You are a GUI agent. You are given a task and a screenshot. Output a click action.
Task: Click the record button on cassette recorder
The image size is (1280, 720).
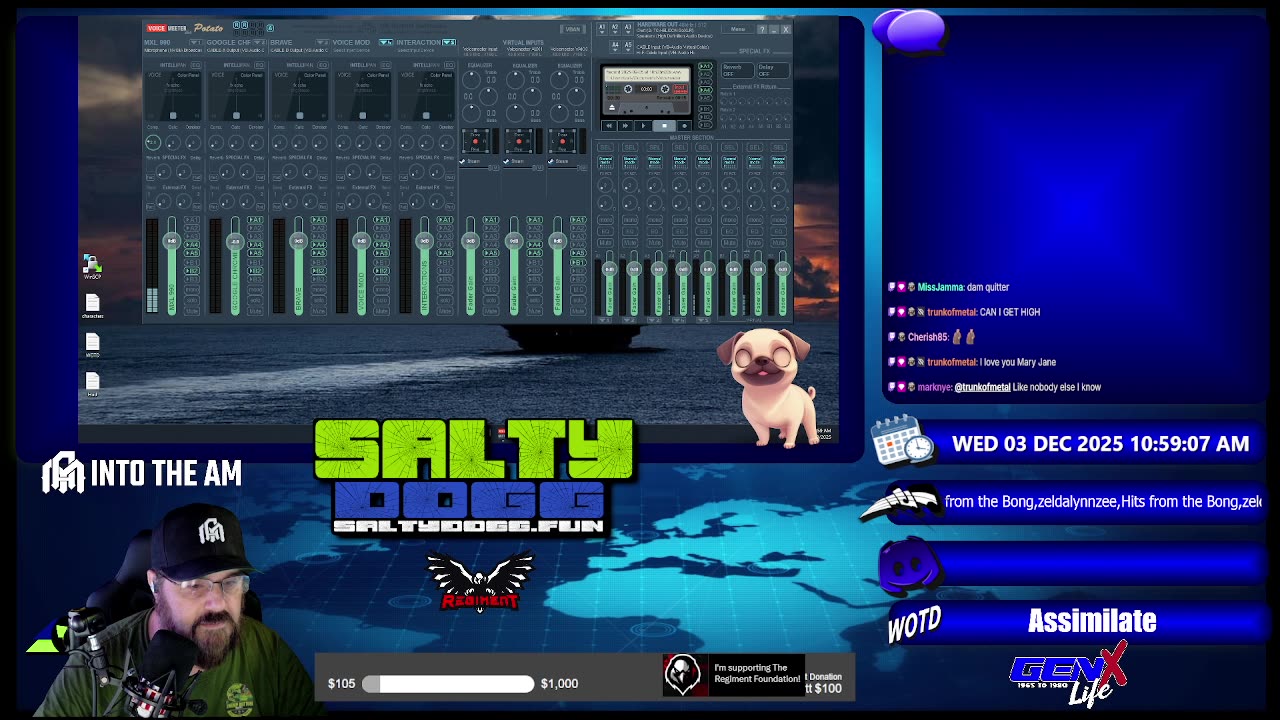[685, 126]
